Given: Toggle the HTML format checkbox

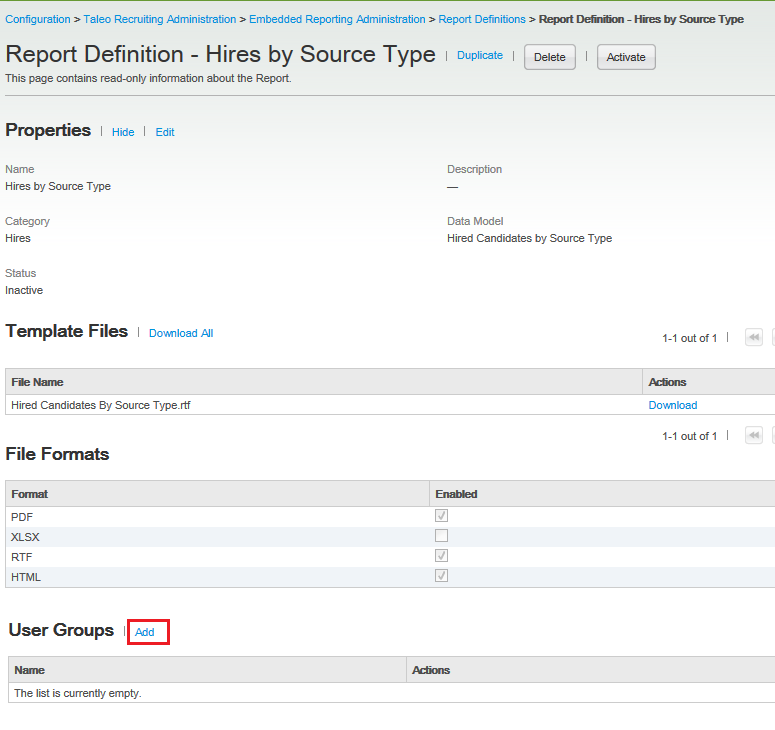Looking at the screenshot, I should (441, 576).
